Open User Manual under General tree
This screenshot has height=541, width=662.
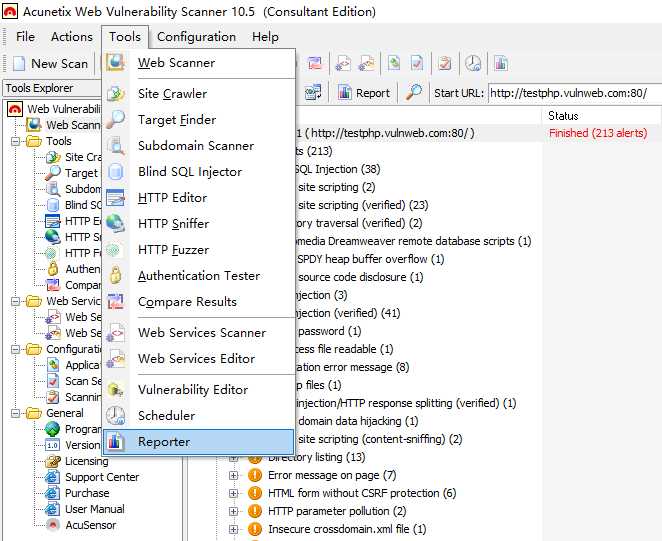coord(85,509)
